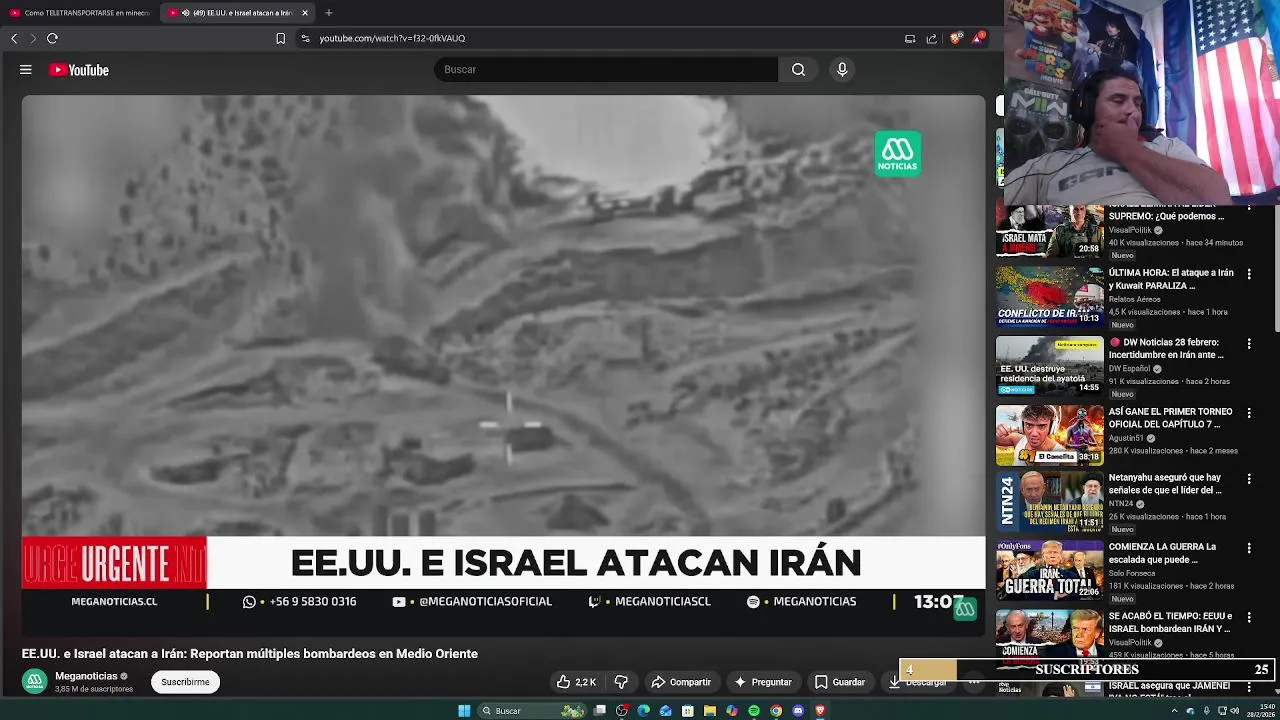Open Discord from the taskbar

(798, 711)
